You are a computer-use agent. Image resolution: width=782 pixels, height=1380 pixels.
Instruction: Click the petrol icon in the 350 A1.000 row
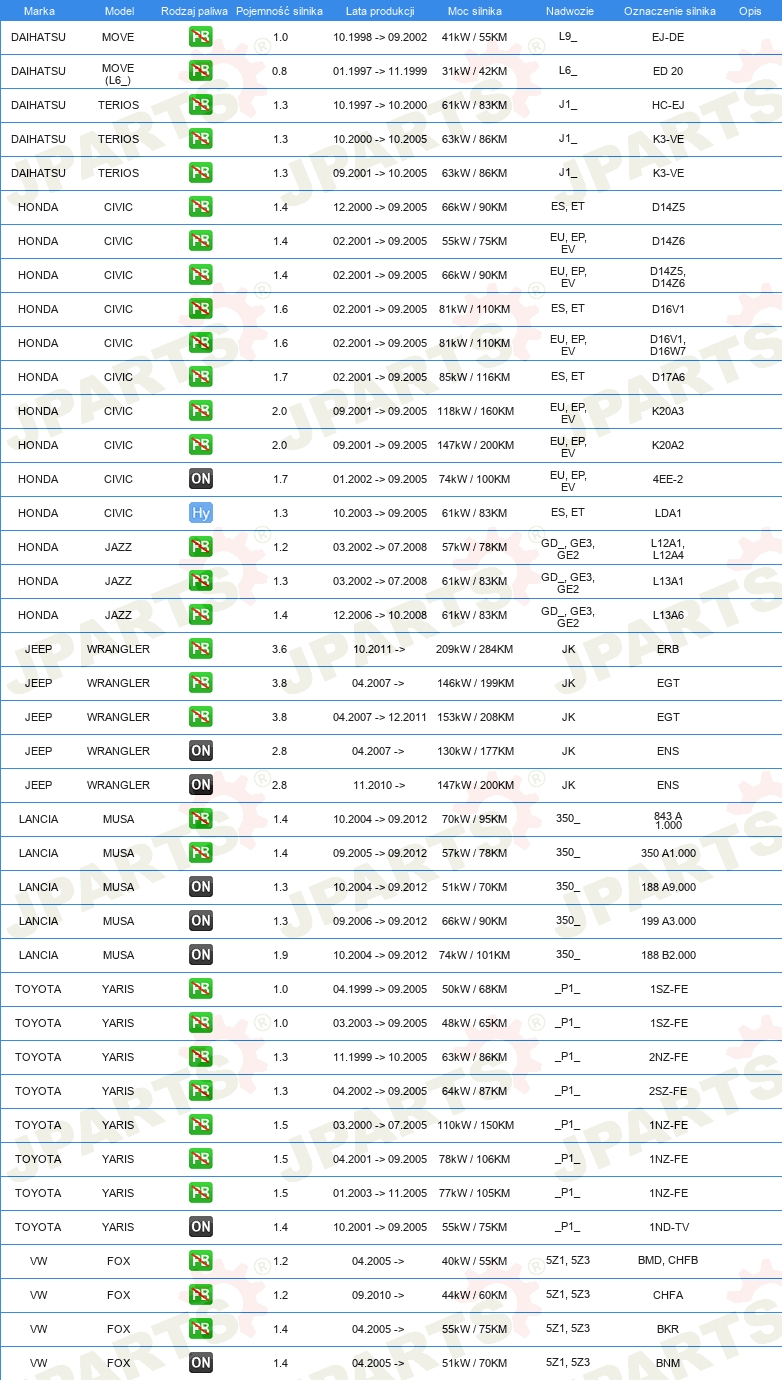(201, 853)
